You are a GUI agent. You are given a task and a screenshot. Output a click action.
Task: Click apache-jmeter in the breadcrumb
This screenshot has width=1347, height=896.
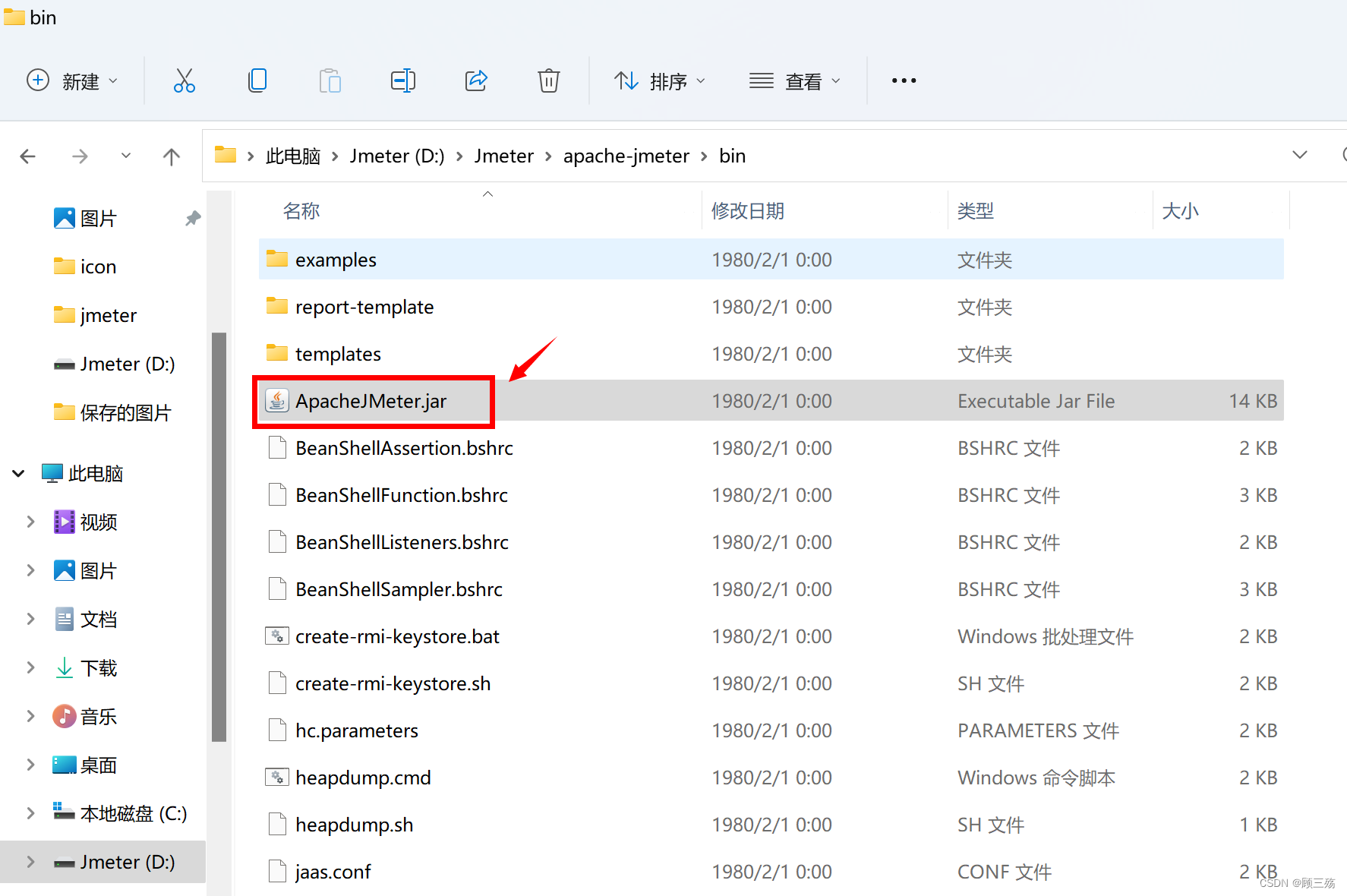[626, 156]
